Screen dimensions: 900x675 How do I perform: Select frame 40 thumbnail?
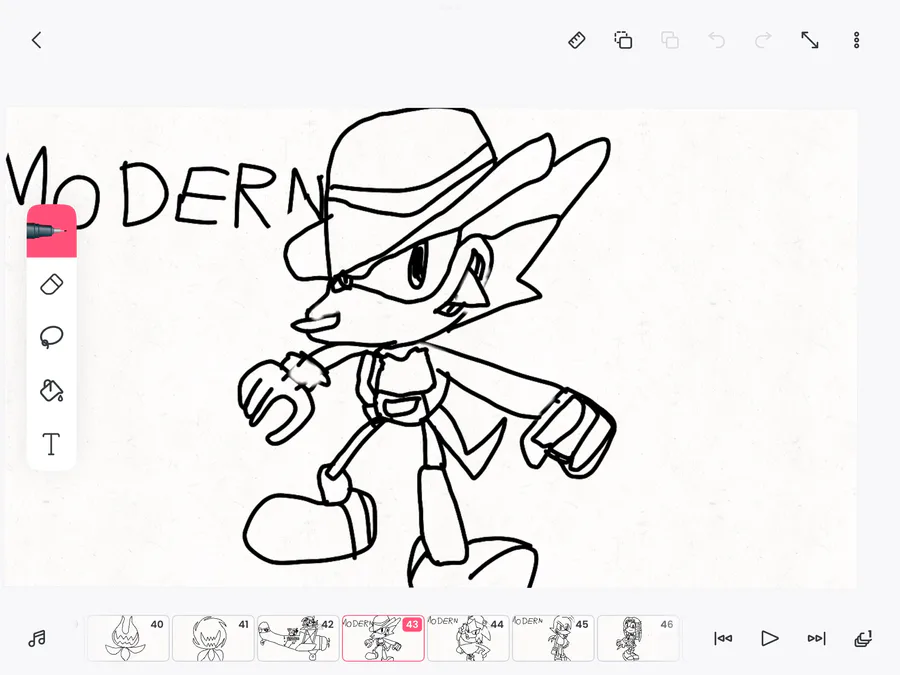click(128, 638)
